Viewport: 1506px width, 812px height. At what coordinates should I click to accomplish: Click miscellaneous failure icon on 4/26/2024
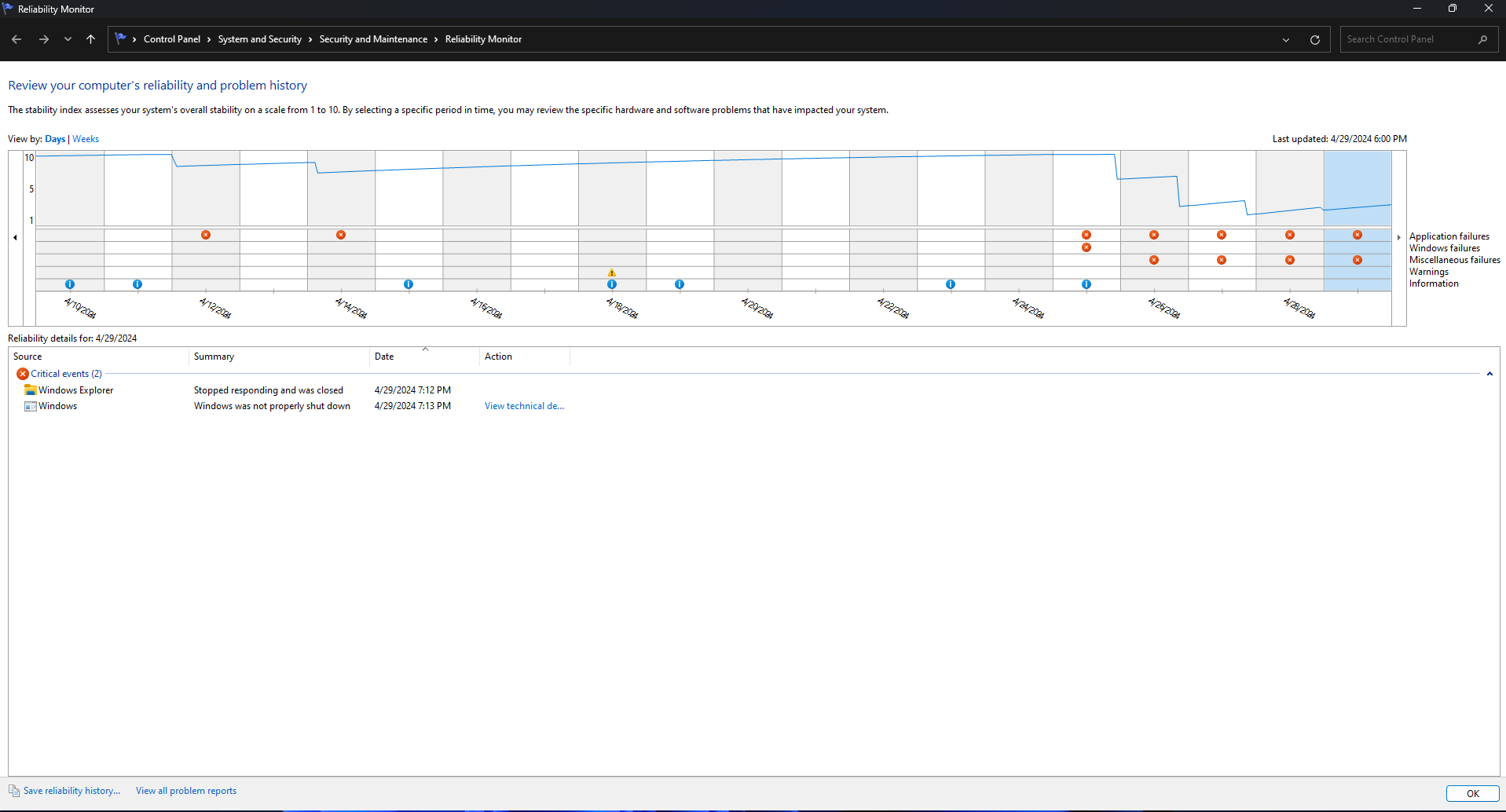click(x=1154, y=260)
